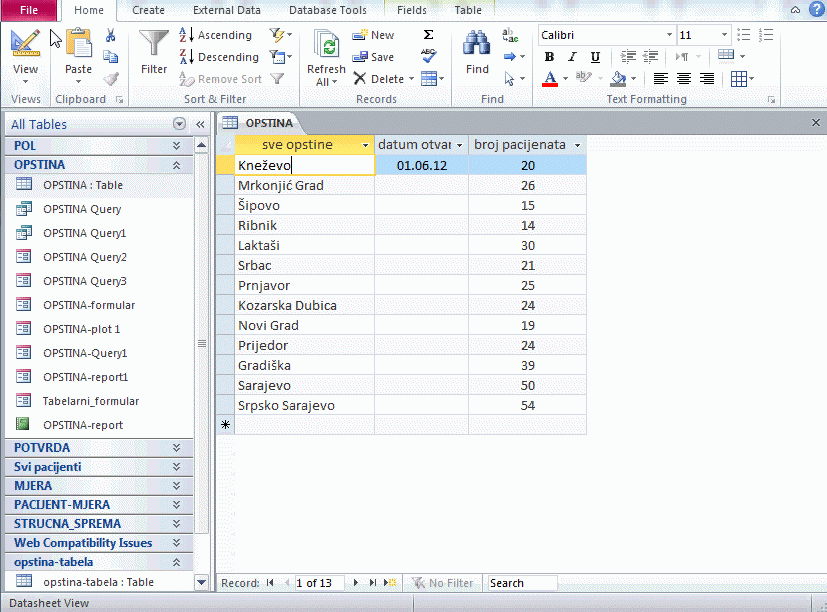Click the font color red A swatch

pyautogui.click(x=549, y=79)
